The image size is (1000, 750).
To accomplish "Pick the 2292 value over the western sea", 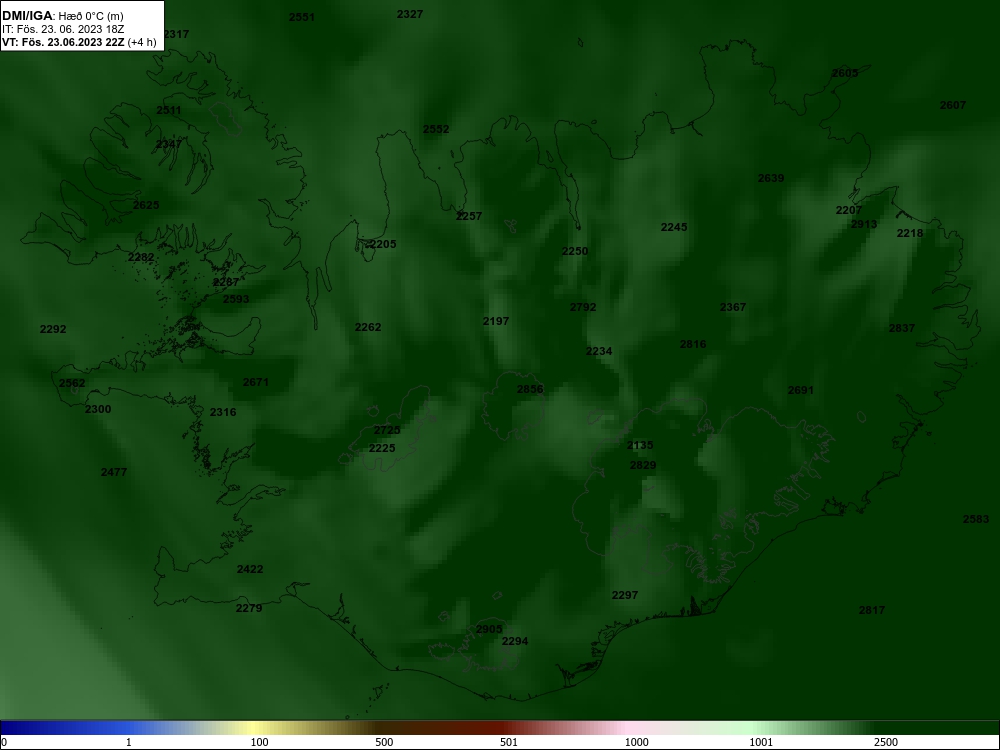I will point(53,329).
